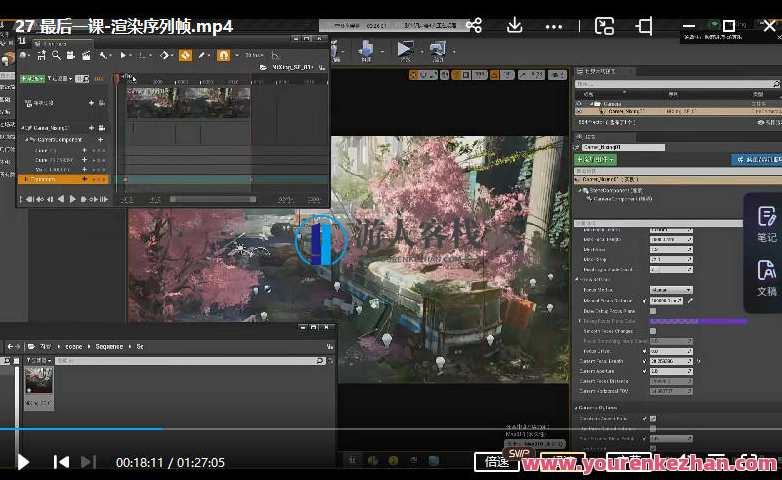Toggle the orange auto-key button
This screenshot has height=480, width=782.
coord(186,55)
